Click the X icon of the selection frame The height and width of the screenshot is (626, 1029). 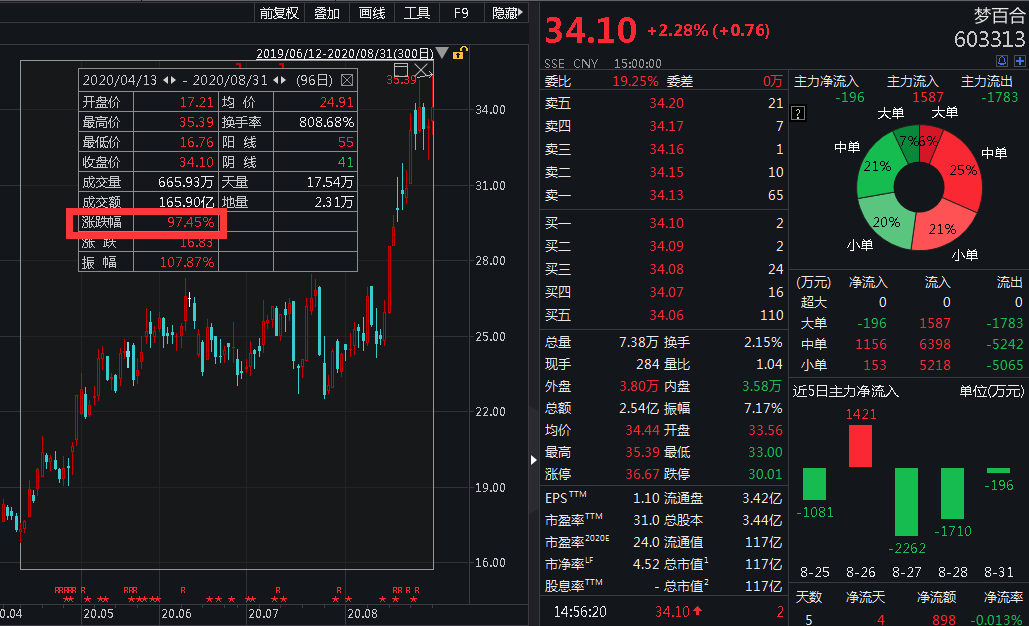point(421,70)
